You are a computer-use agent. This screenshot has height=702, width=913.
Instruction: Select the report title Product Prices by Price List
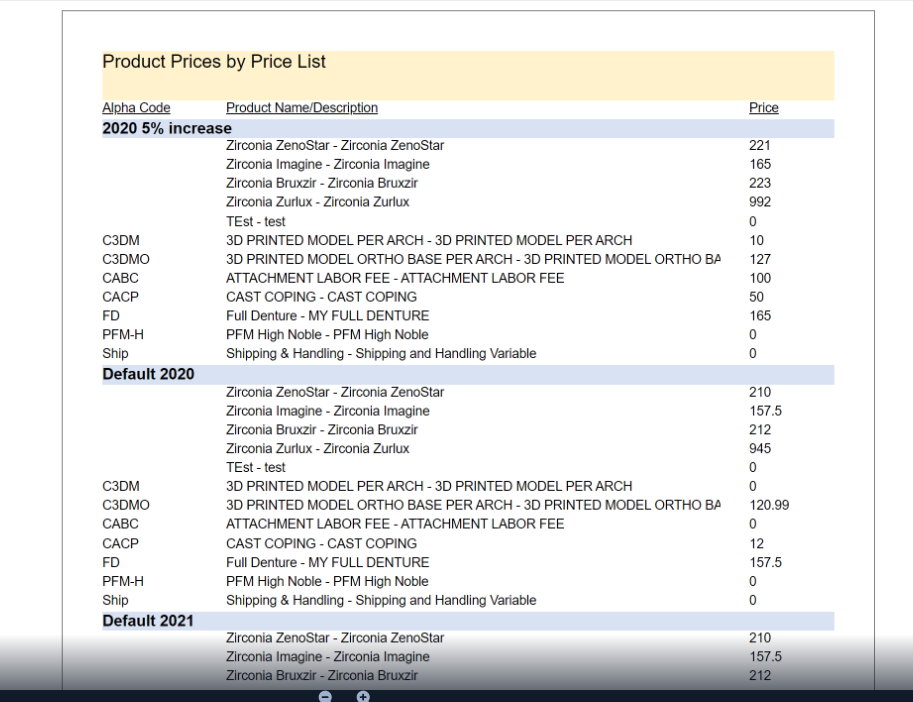214,62
